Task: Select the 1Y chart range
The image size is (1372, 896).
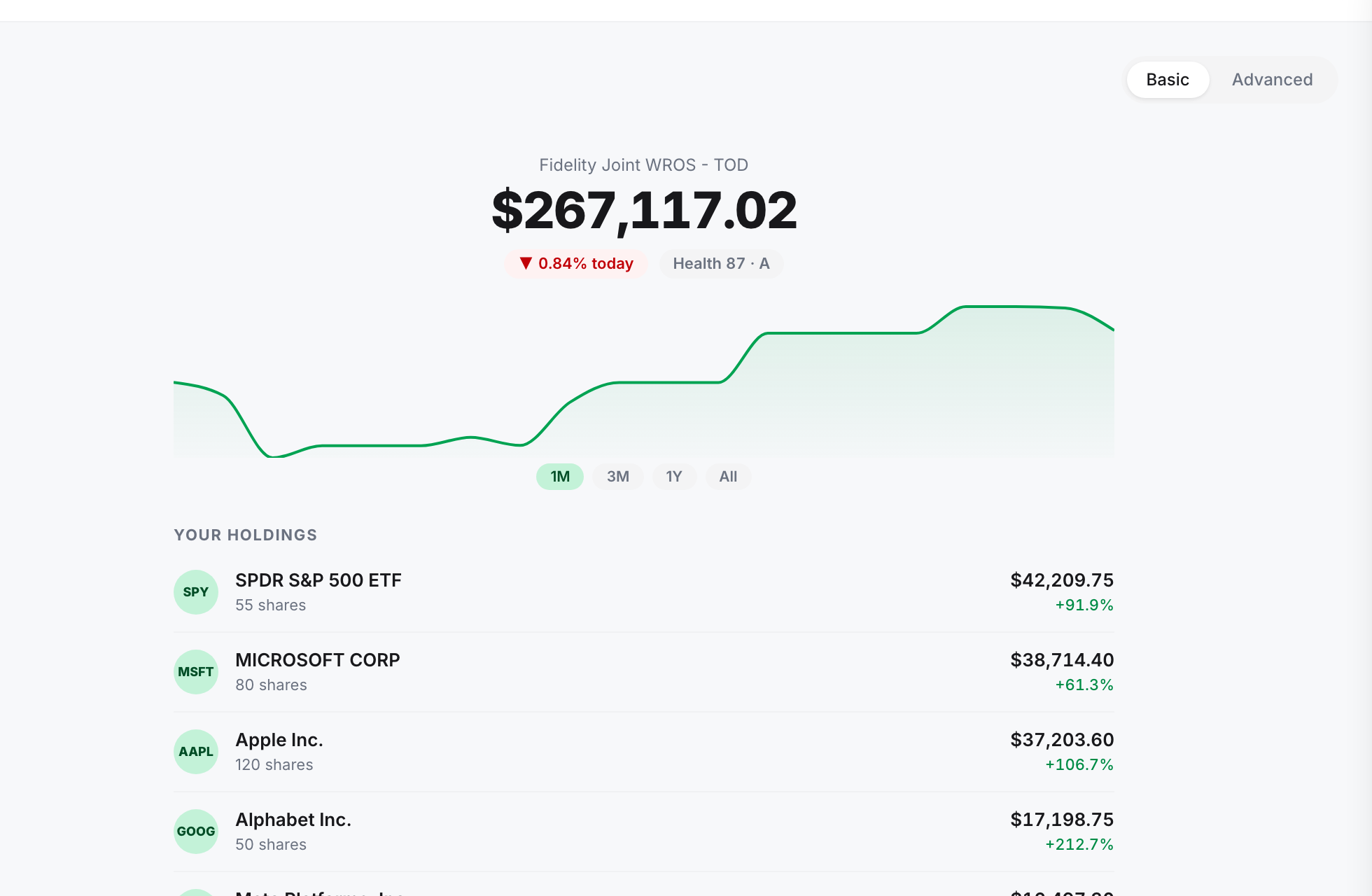Action: click(x=674, y=477)
